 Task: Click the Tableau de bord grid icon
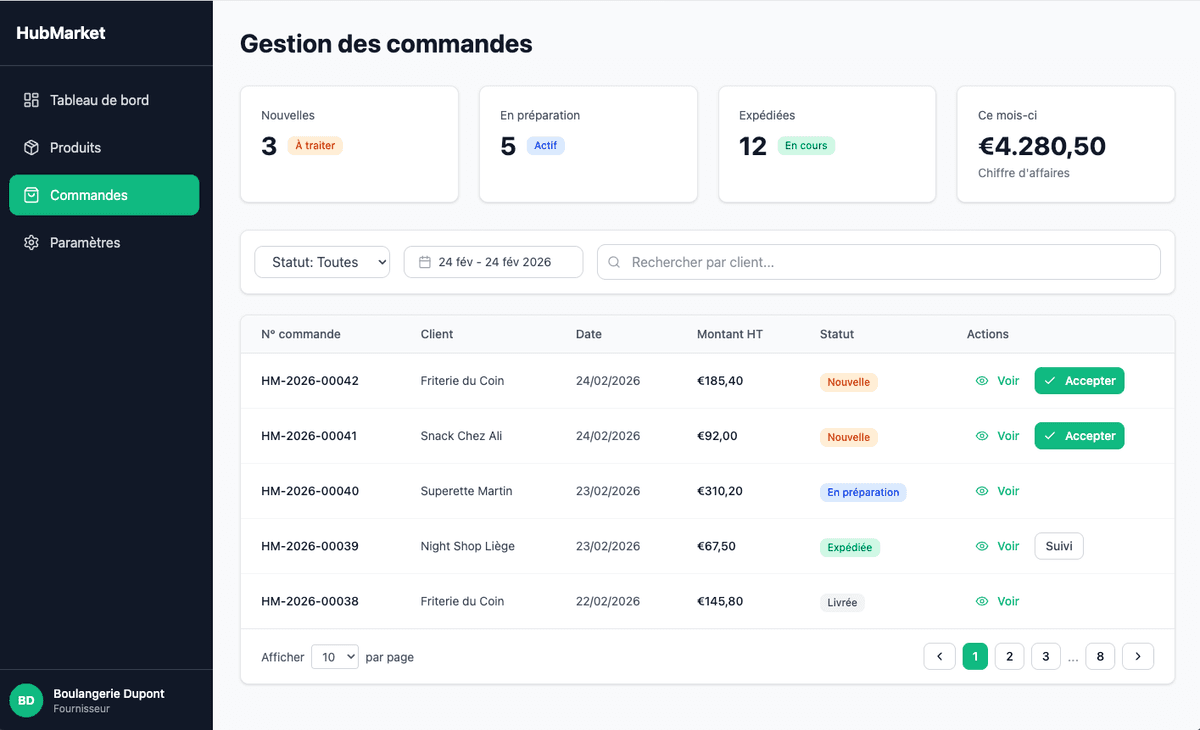[x=31, y=100]
